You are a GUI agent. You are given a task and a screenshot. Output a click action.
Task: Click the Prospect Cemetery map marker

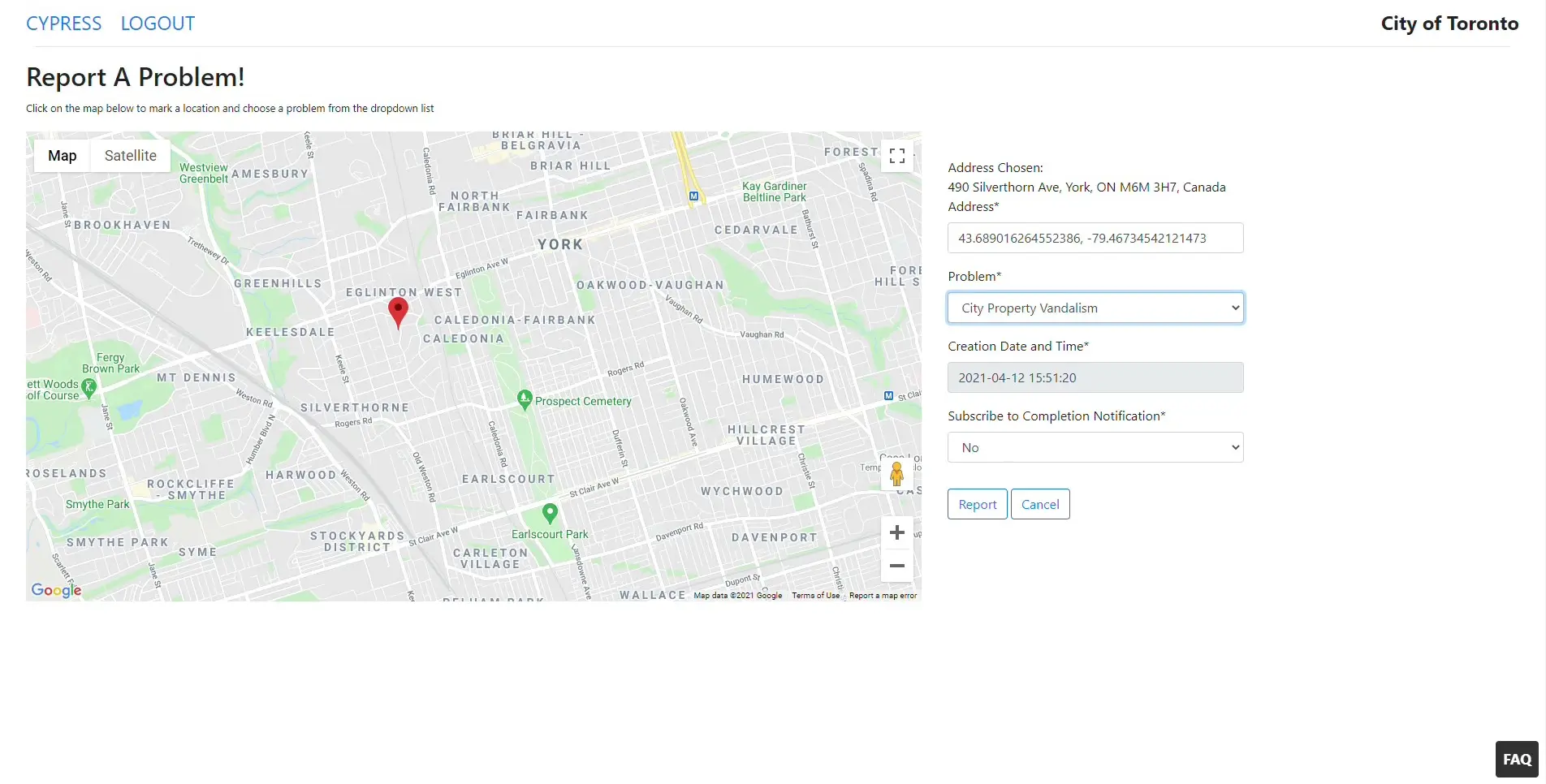click(x=525, y=399)
